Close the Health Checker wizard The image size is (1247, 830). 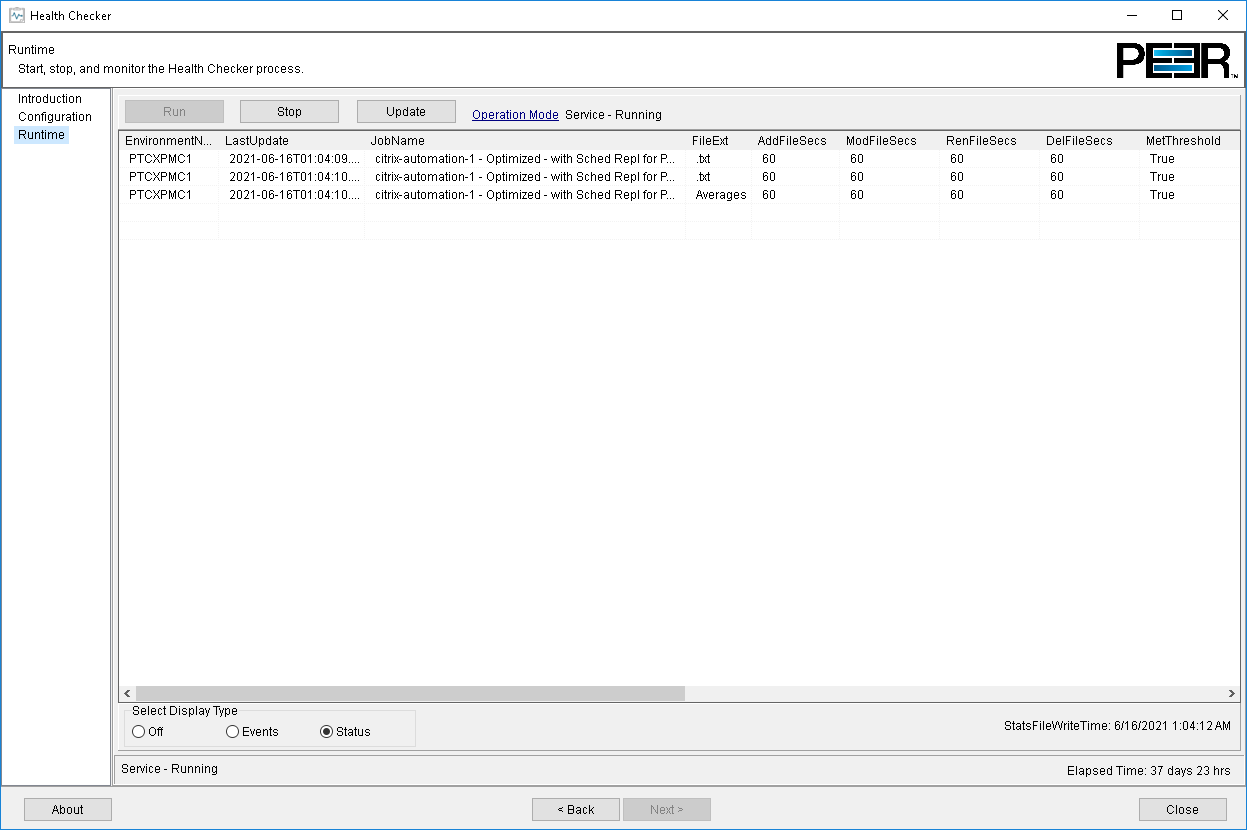pyautogui.click(x=1183, y=809)
